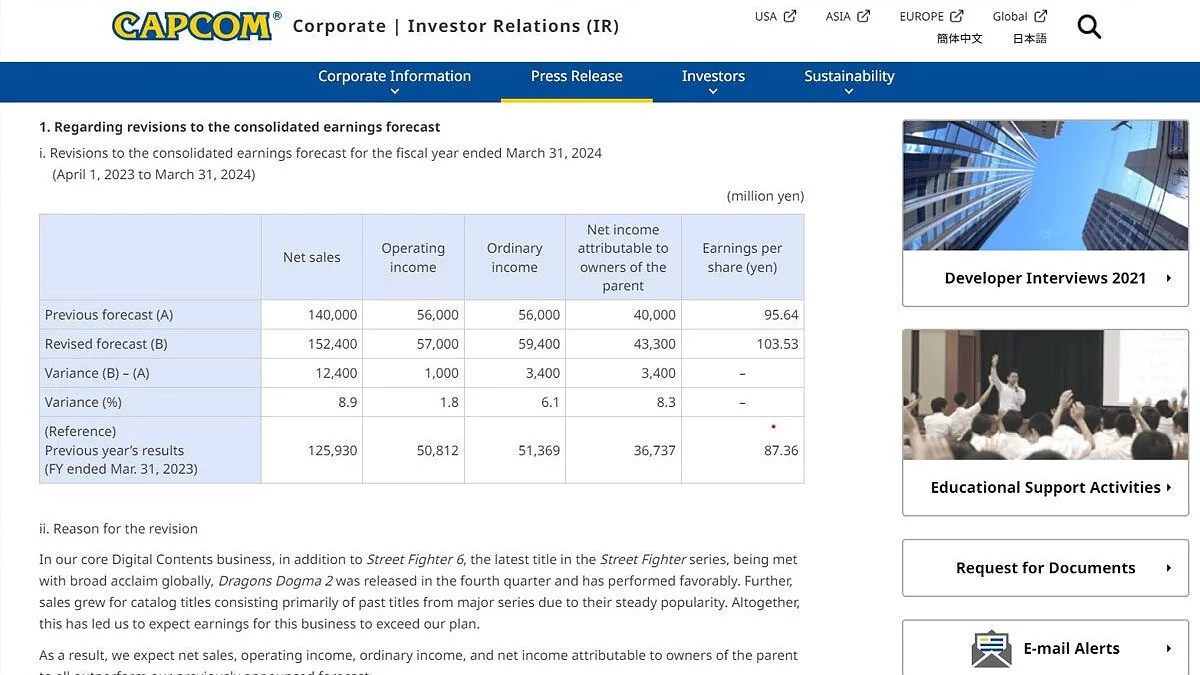Click external link icon beside ASIA
Screen dimensions: 1200x675
[x=863, y=16]
